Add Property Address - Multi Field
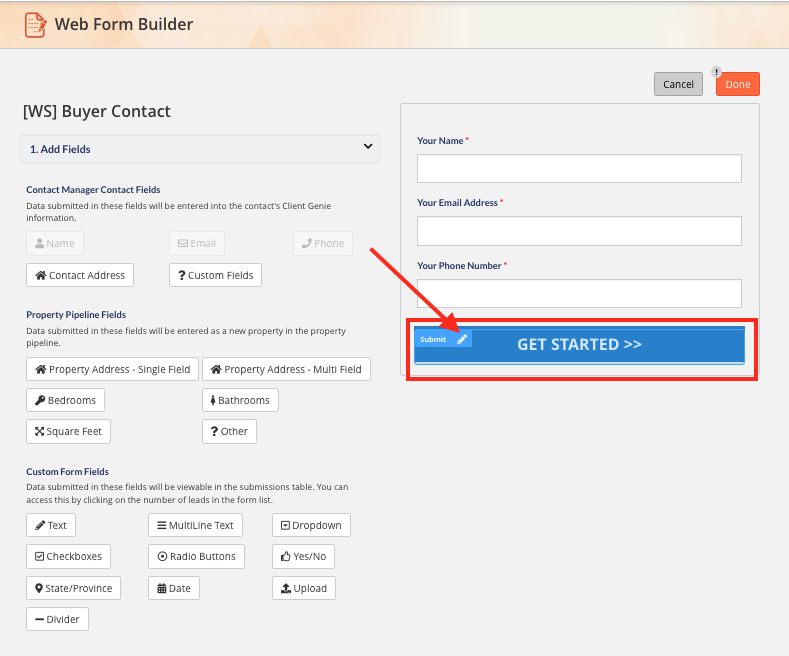 [286, 369]
